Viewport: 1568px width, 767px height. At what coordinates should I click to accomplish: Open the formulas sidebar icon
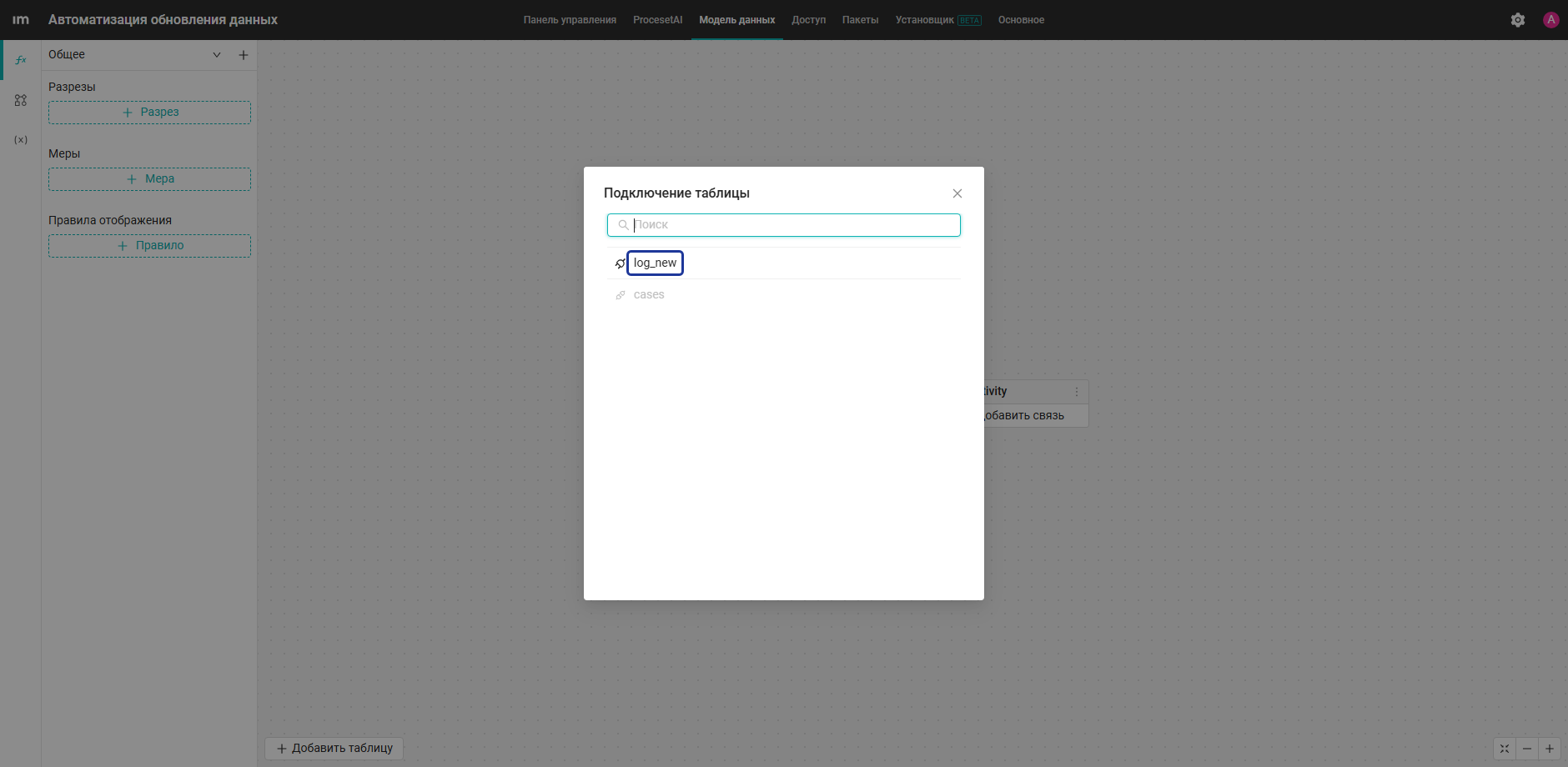(x=21, y=60)
